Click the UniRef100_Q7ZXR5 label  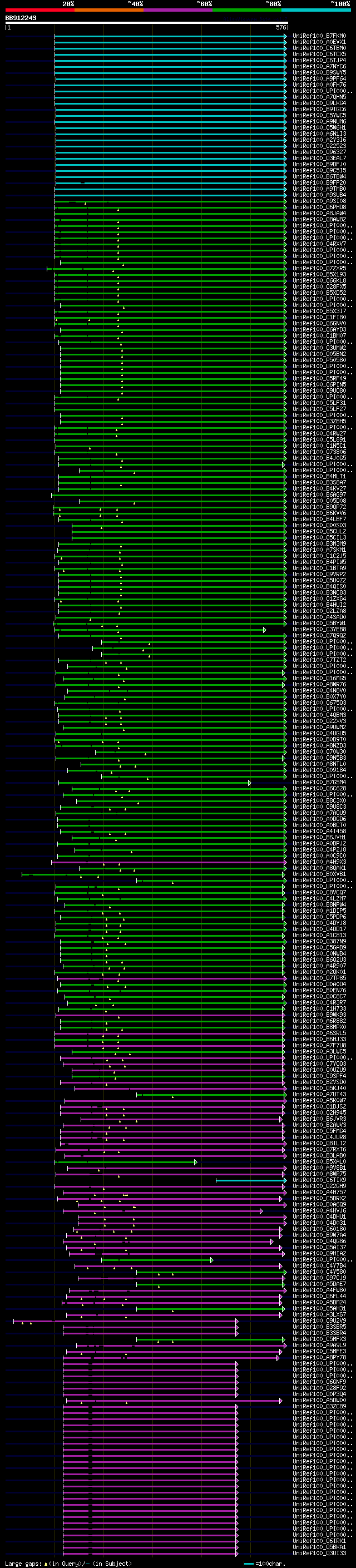click(319, 269)
